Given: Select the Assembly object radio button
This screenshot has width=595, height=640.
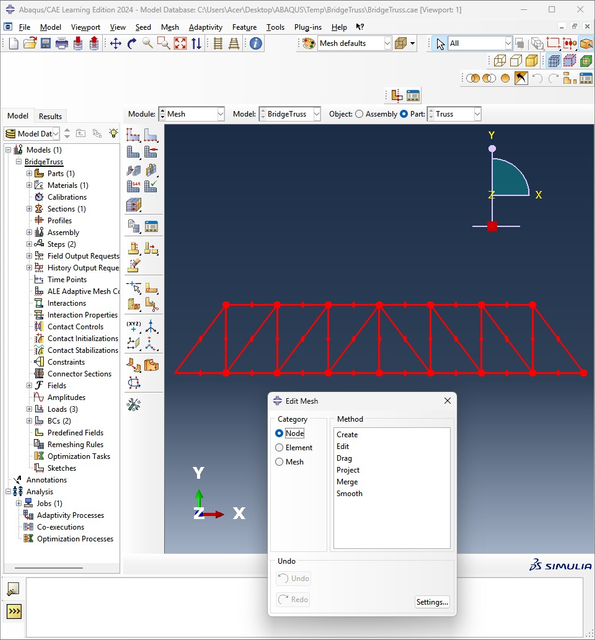Looking at the screenshot, I should (359, 114).
